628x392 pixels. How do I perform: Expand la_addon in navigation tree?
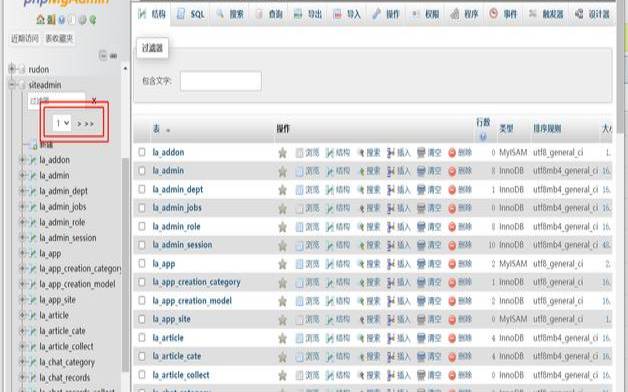[x=22, y=160]
